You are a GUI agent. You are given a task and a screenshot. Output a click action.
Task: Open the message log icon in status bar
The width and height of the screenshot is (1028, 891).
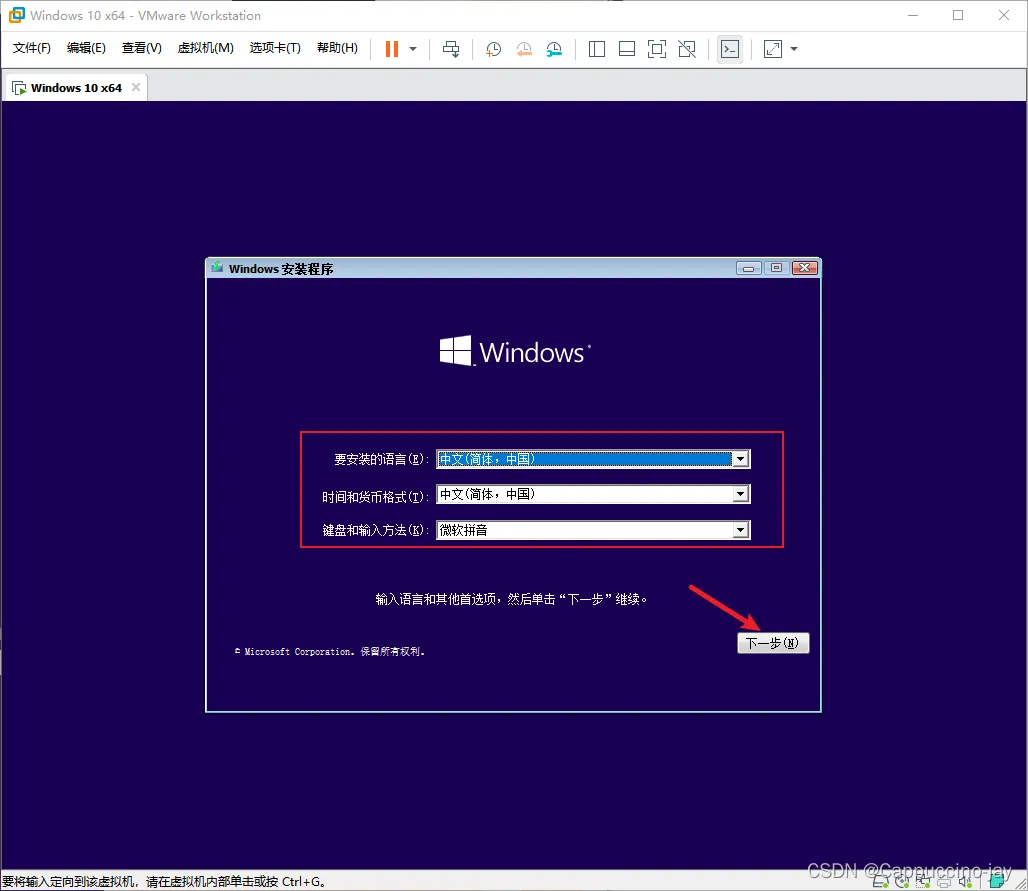pyautogui.click(x=997, y=881)
